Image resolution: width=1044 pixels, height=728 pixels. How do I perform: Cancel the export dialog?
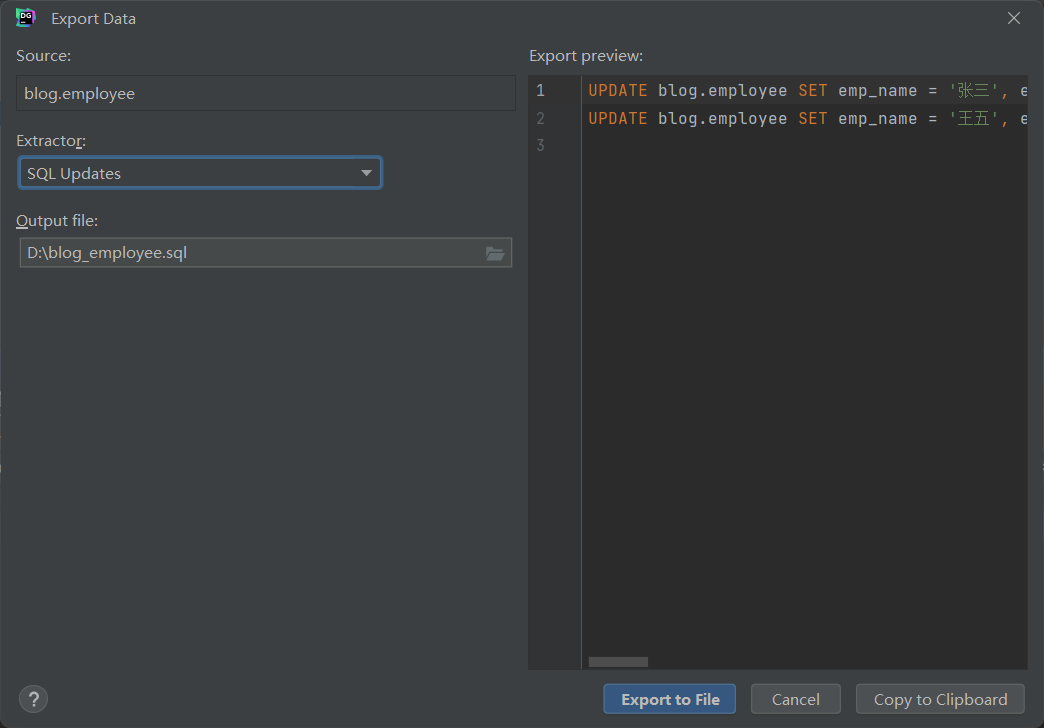coord(796,699)
